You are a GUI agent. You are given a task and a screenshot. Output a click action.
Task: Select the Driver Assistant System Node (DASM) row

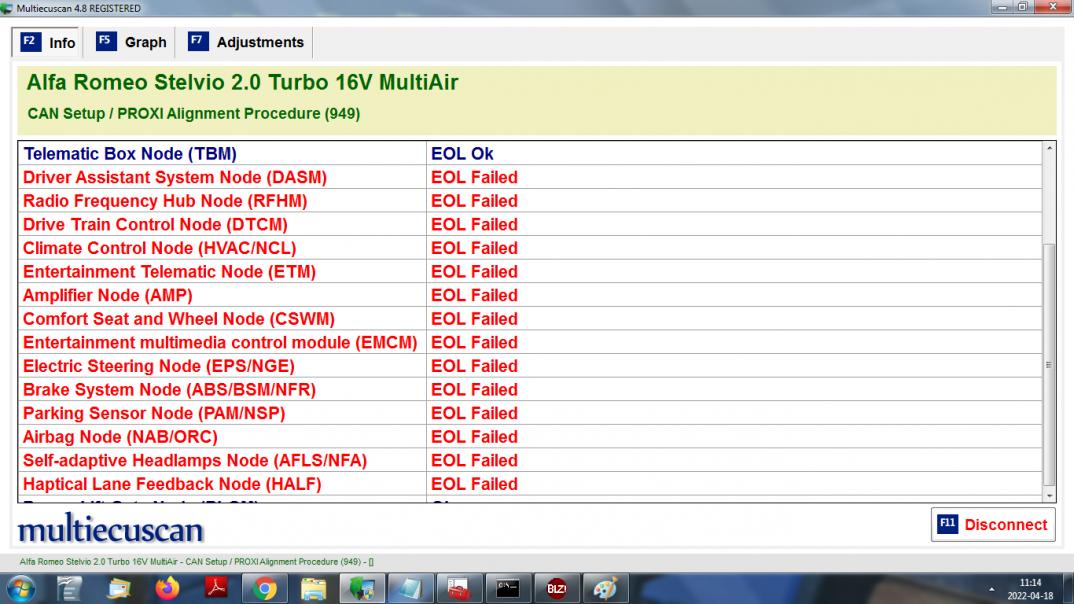[x=530, y=177]
